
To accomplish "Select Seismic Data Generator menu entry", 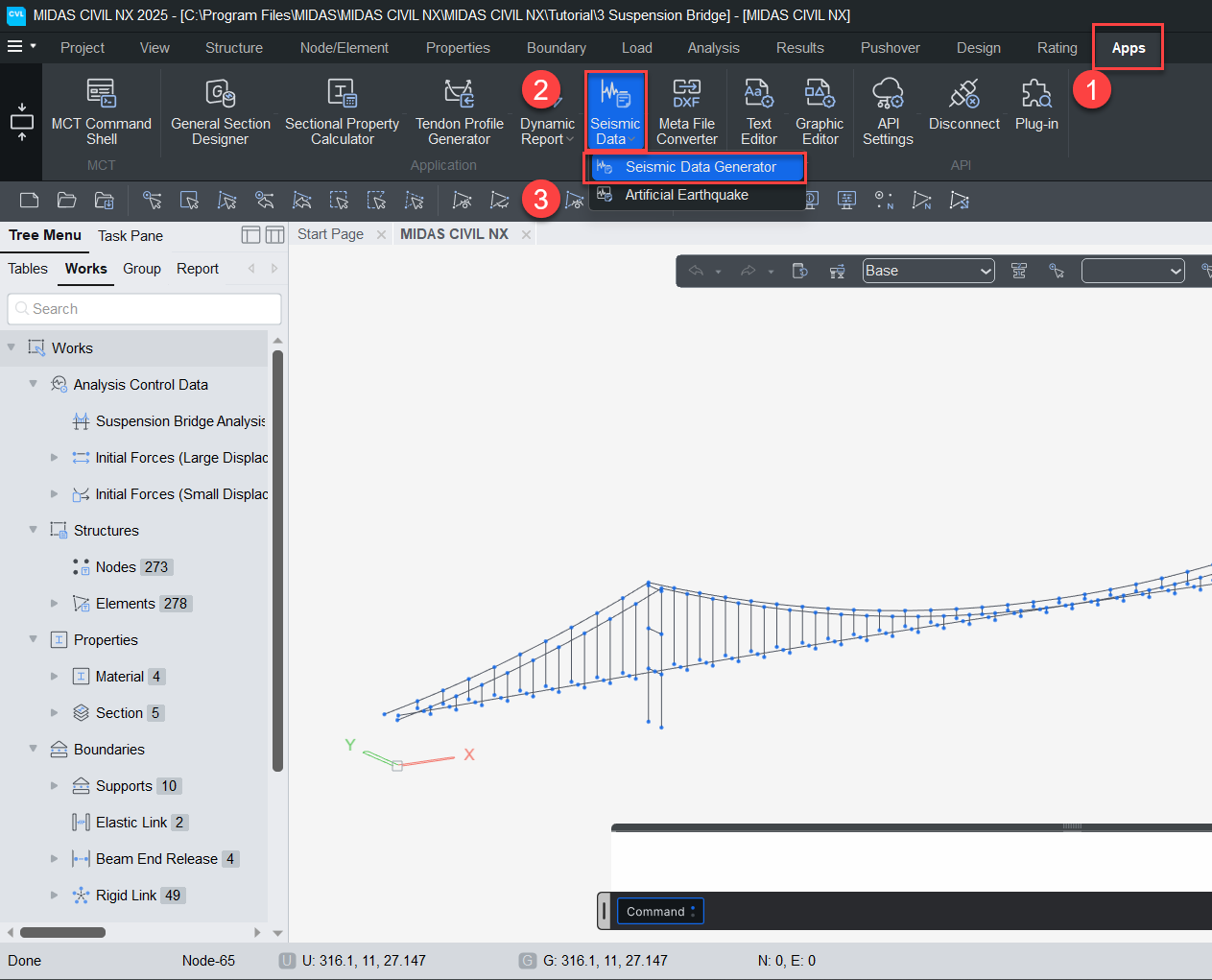I will point(698,167).
